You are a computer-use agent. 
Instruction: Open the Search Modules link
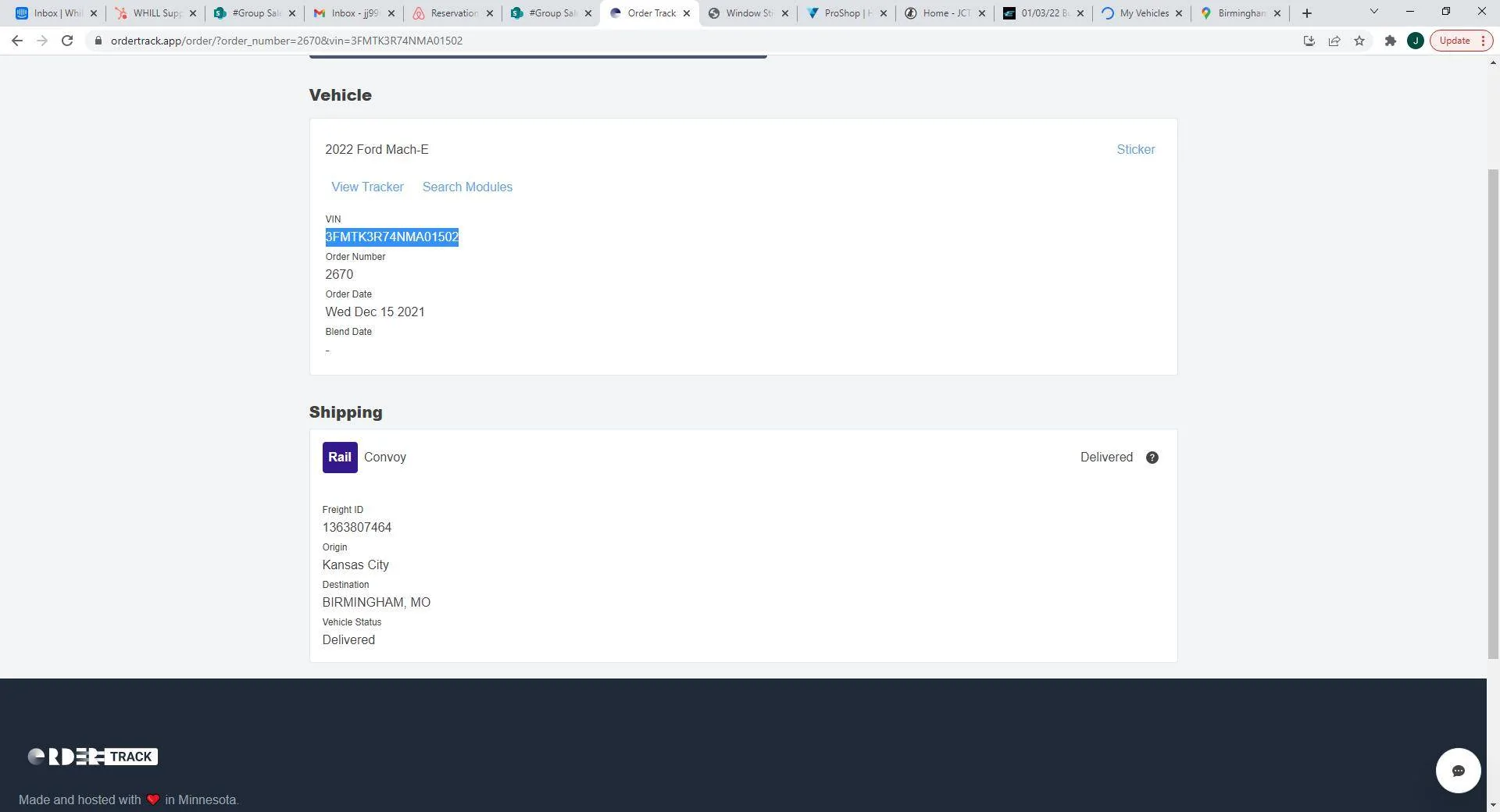[467, 187]
